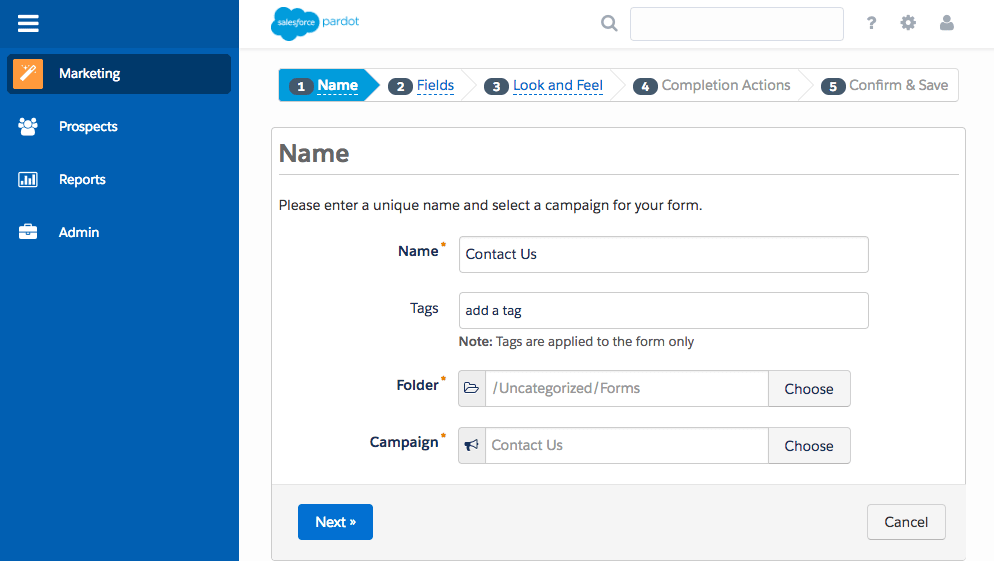The width and height of the screenshot is (994, 561).
Task: Click the search magnifier icon
Action: pyautogui.click(x=609, y=23)
